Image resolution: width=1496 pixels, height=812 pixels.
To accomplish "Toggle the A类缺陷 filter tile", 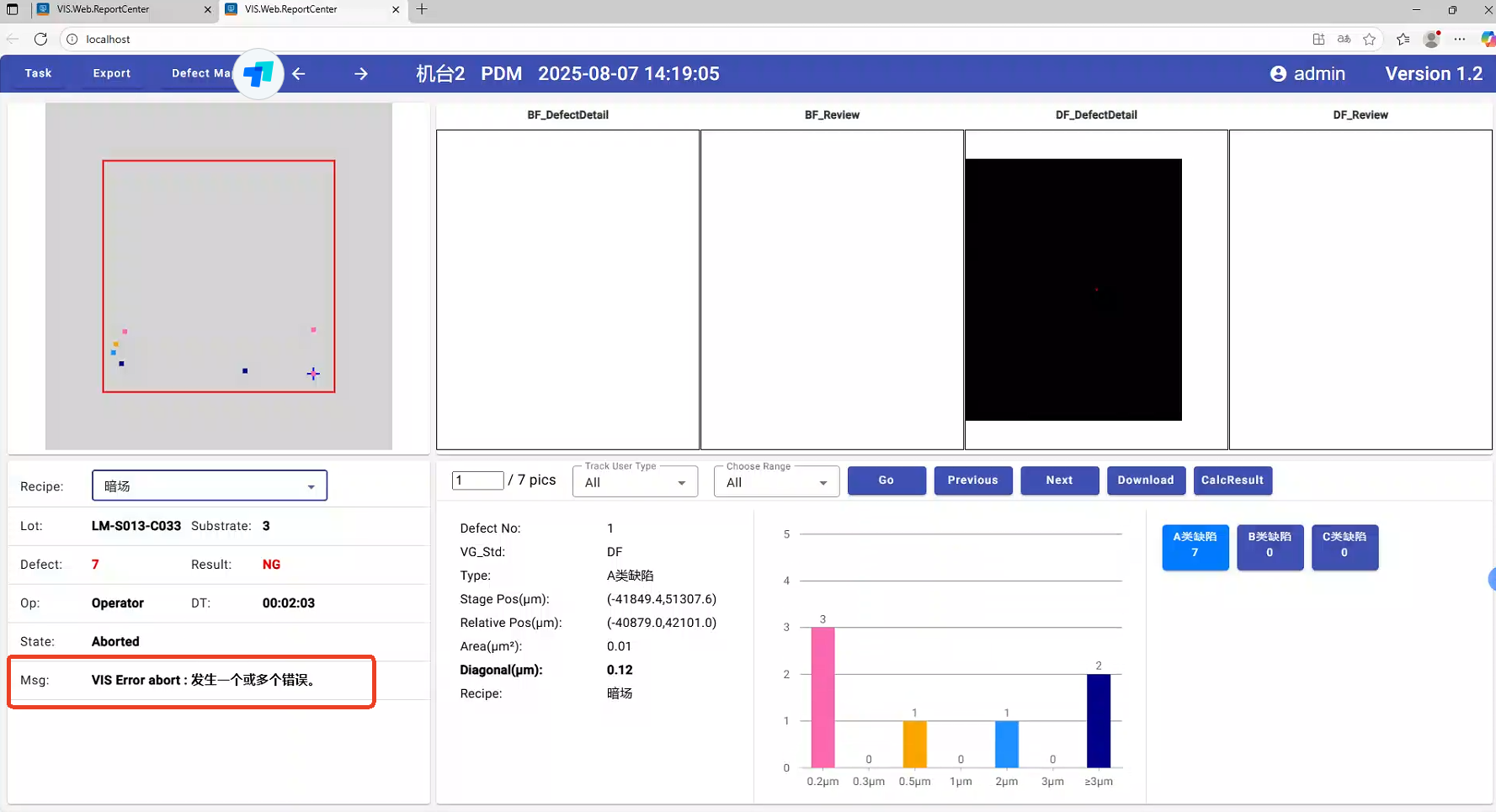I will pyautogui.click(x=1195, y=546).
